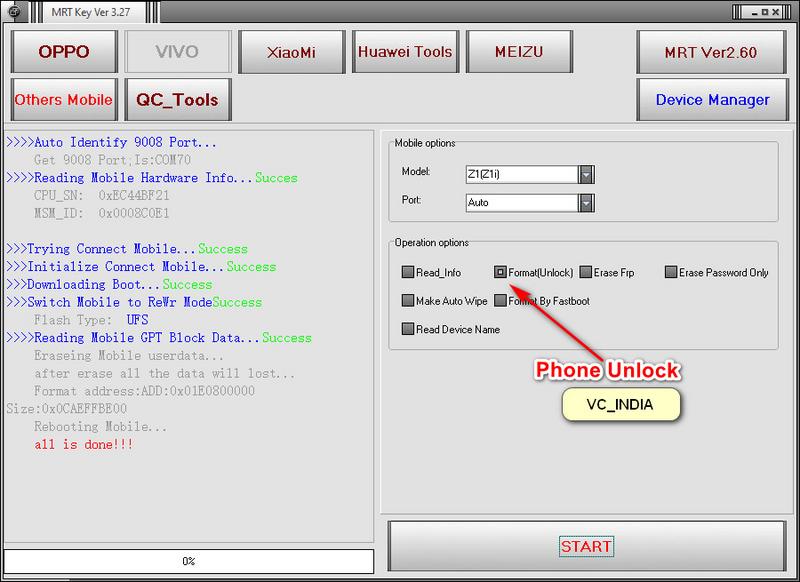Open the QC_Tools section
The height and width of the screenshot is (582, 800).
(x=178, y=99)
